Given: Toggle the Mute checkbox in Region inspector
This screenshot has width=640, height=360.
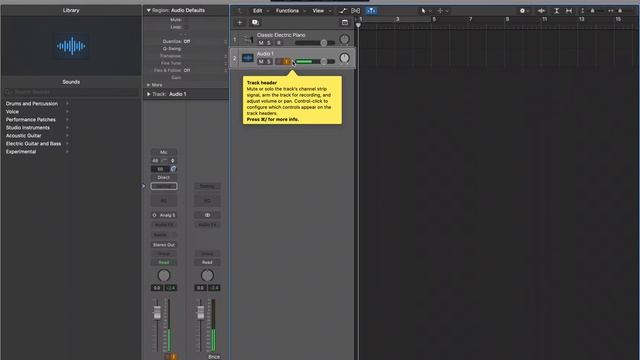Looking at the screenshot, I should point(186,20).
